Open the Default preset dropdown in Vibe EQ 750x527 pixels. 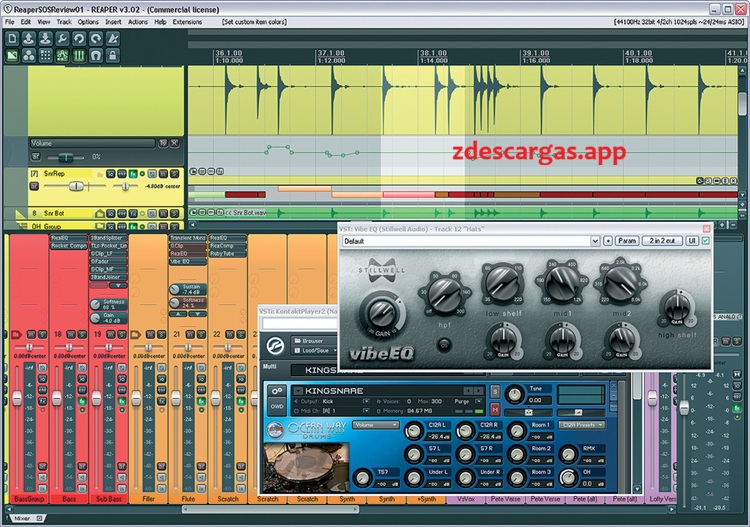coord(595,241)
